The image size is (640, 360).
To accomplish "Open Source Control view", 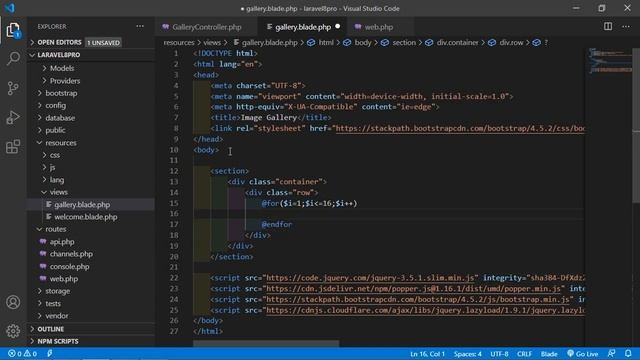I will 13,88.
